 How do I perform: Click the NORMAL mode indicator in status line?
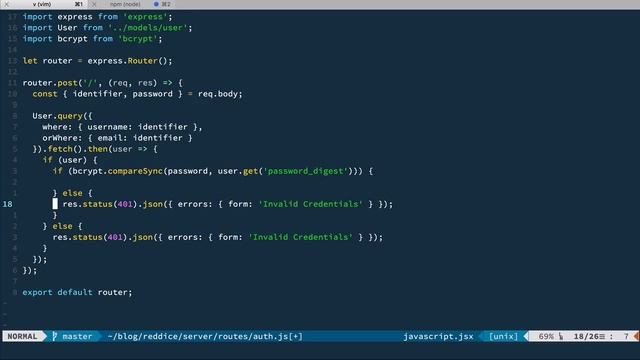(x=22, y=336)
